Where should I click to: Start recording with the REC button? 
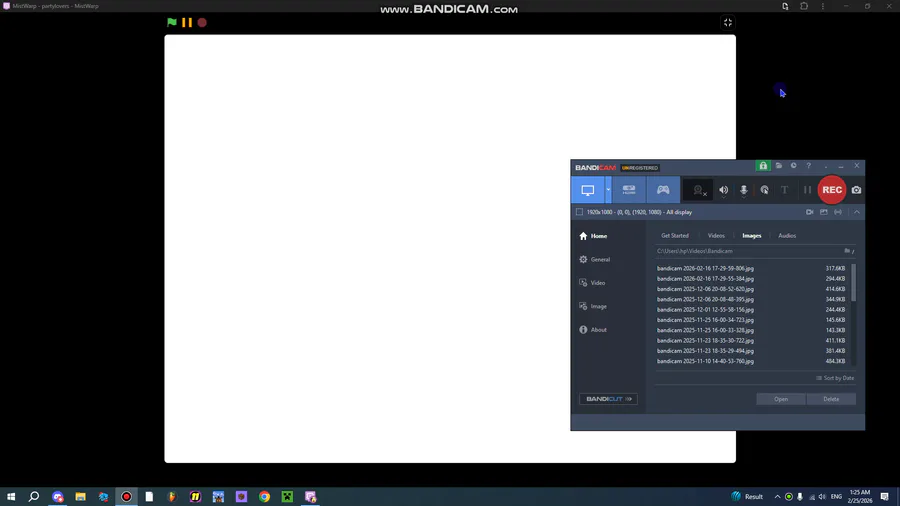[832, 190]
